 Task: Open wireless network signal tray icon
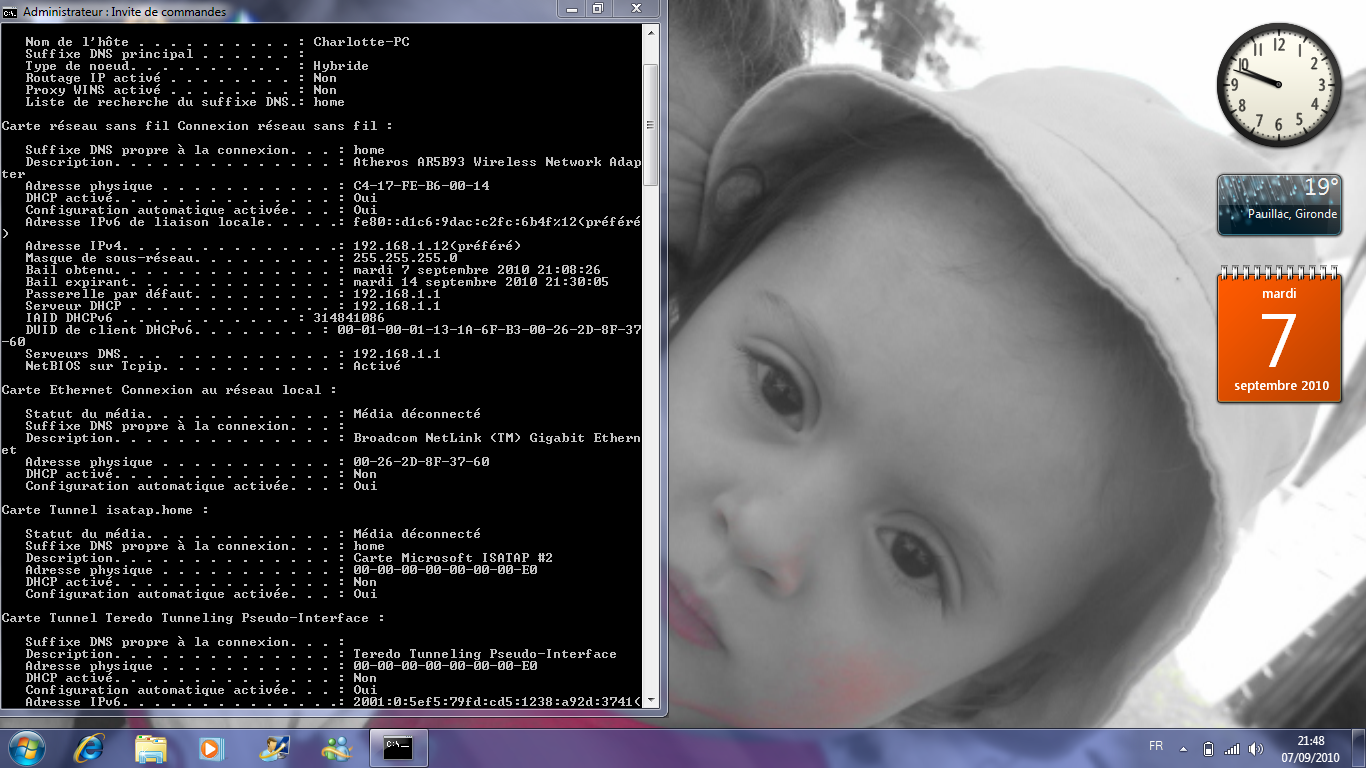(1231, 748)
